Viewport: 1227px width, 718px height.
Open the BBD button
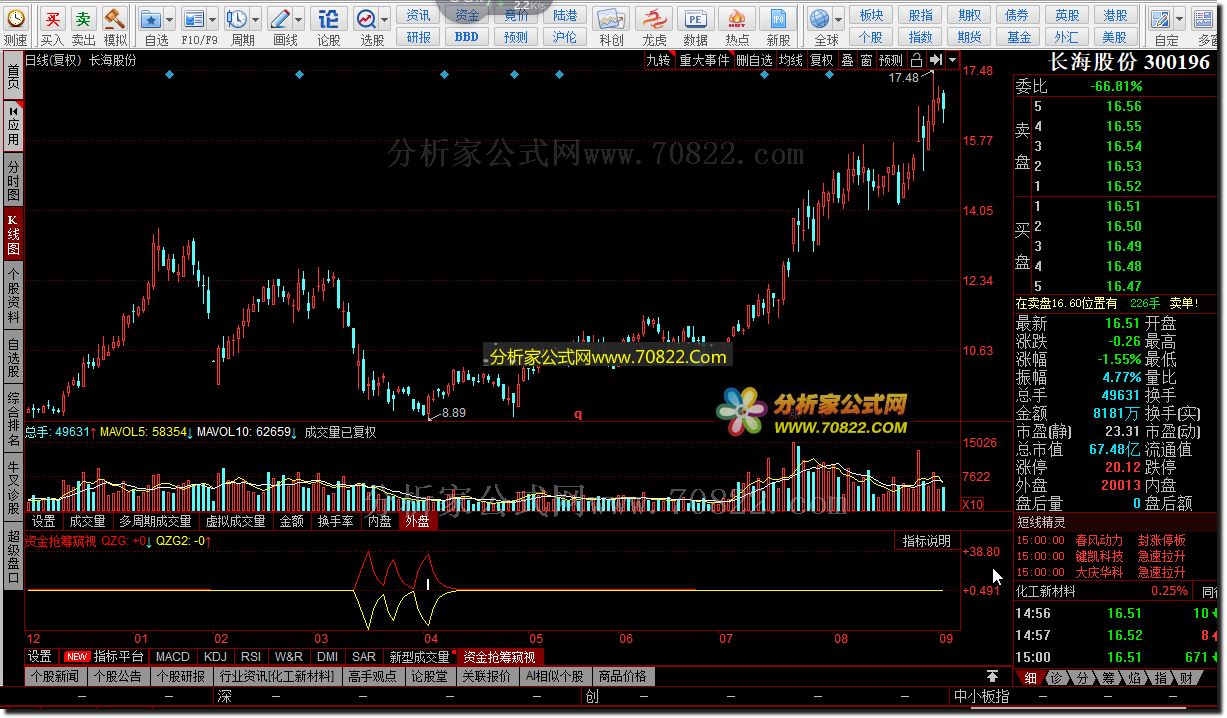tap(467, 37)
